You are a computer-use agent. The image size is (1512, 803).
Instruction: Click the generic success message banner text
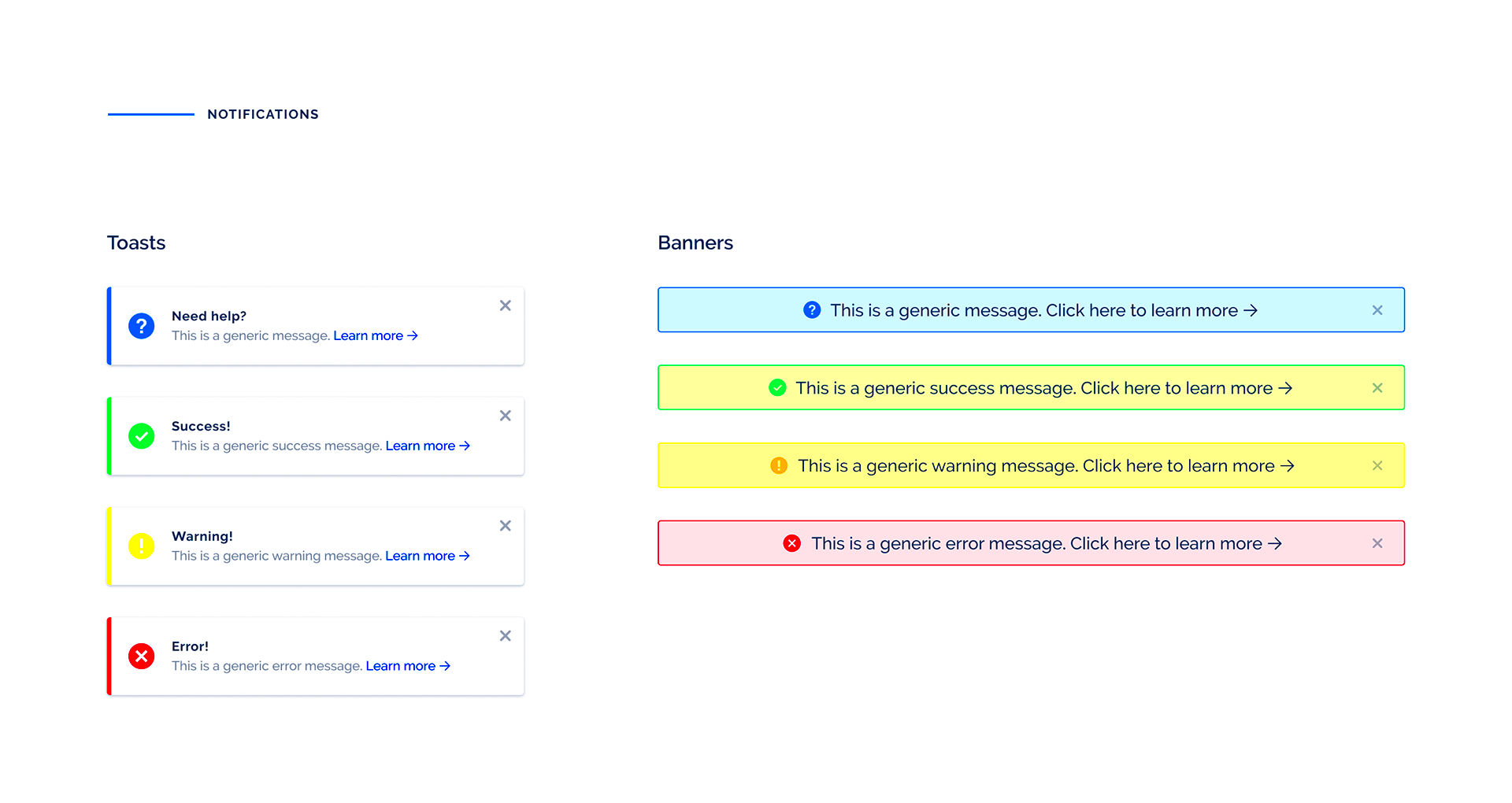pyautogui.click(x=1044, y=388)
